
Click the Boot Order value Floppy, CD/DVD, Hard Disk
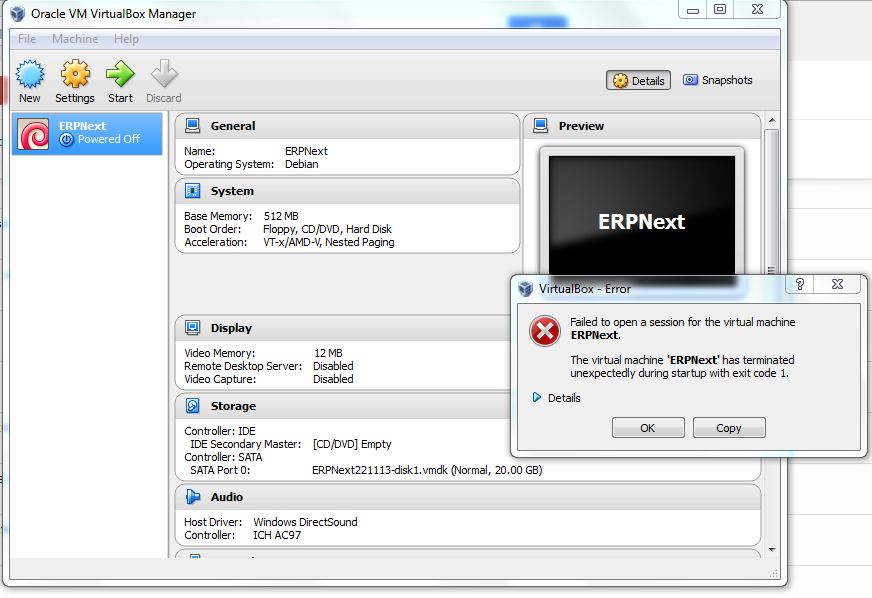point(327,229)
